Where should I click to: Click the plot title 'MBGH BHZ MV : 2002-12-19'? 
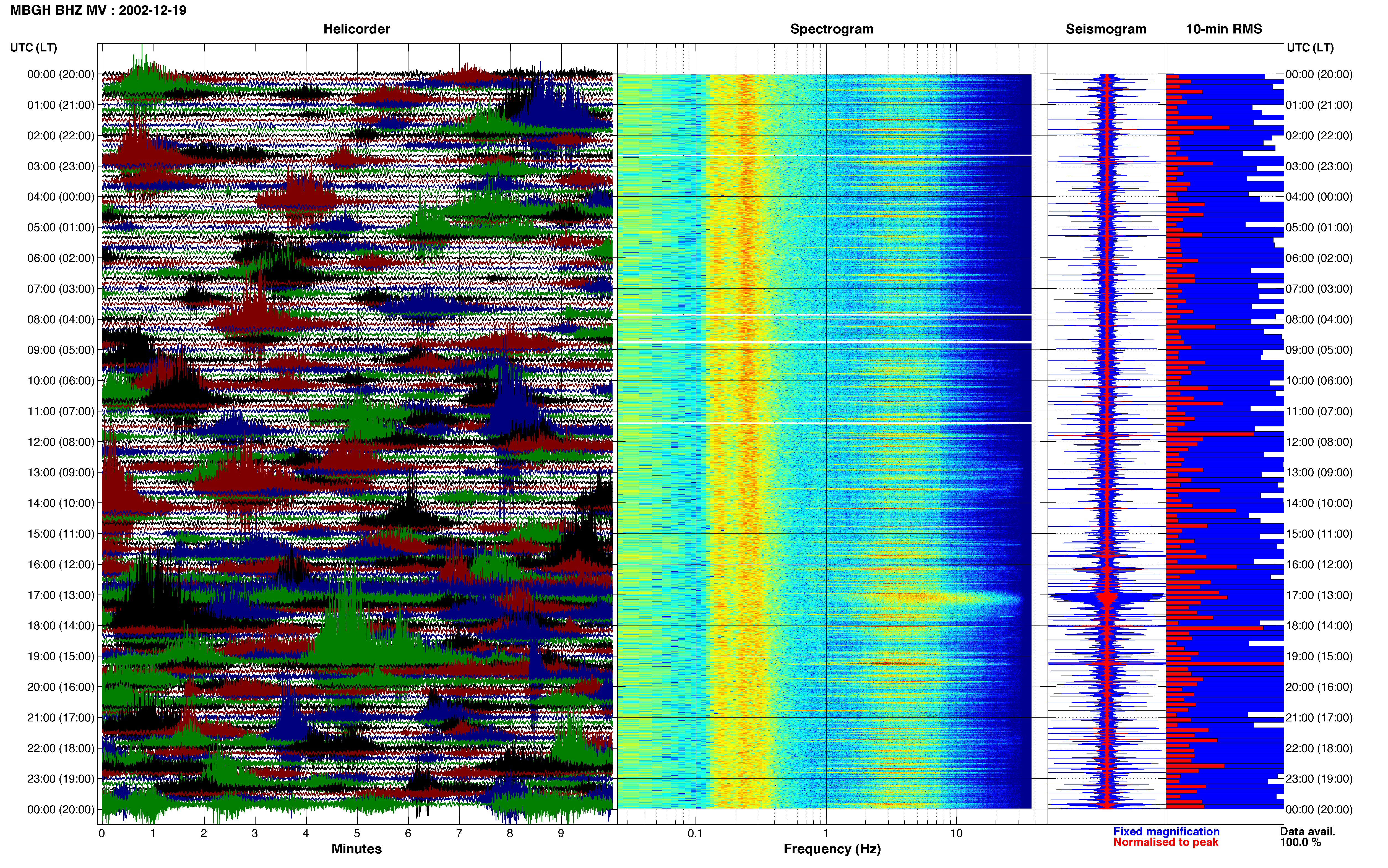[98, 10]
